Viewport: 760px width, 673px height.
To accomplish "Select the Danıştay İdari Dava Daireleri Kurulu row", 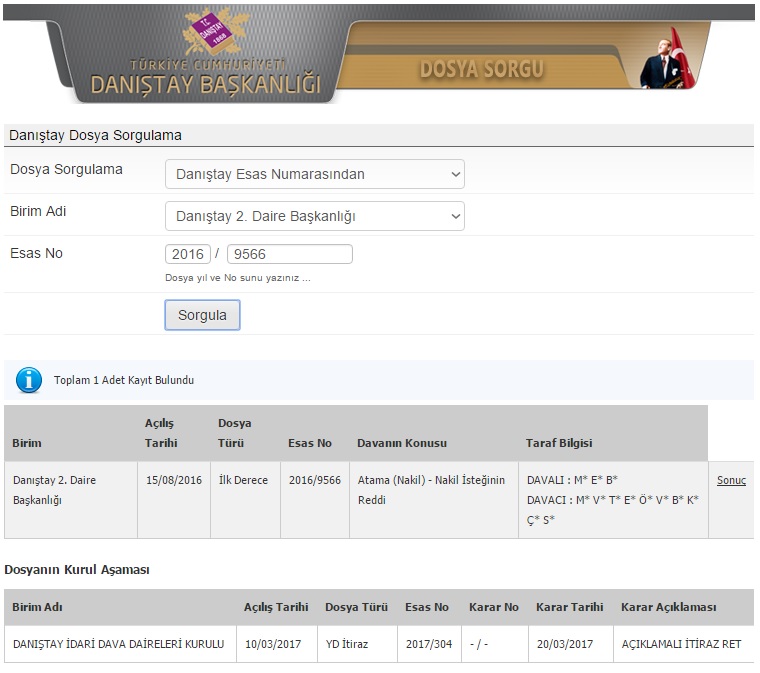I will click(118, 644).
